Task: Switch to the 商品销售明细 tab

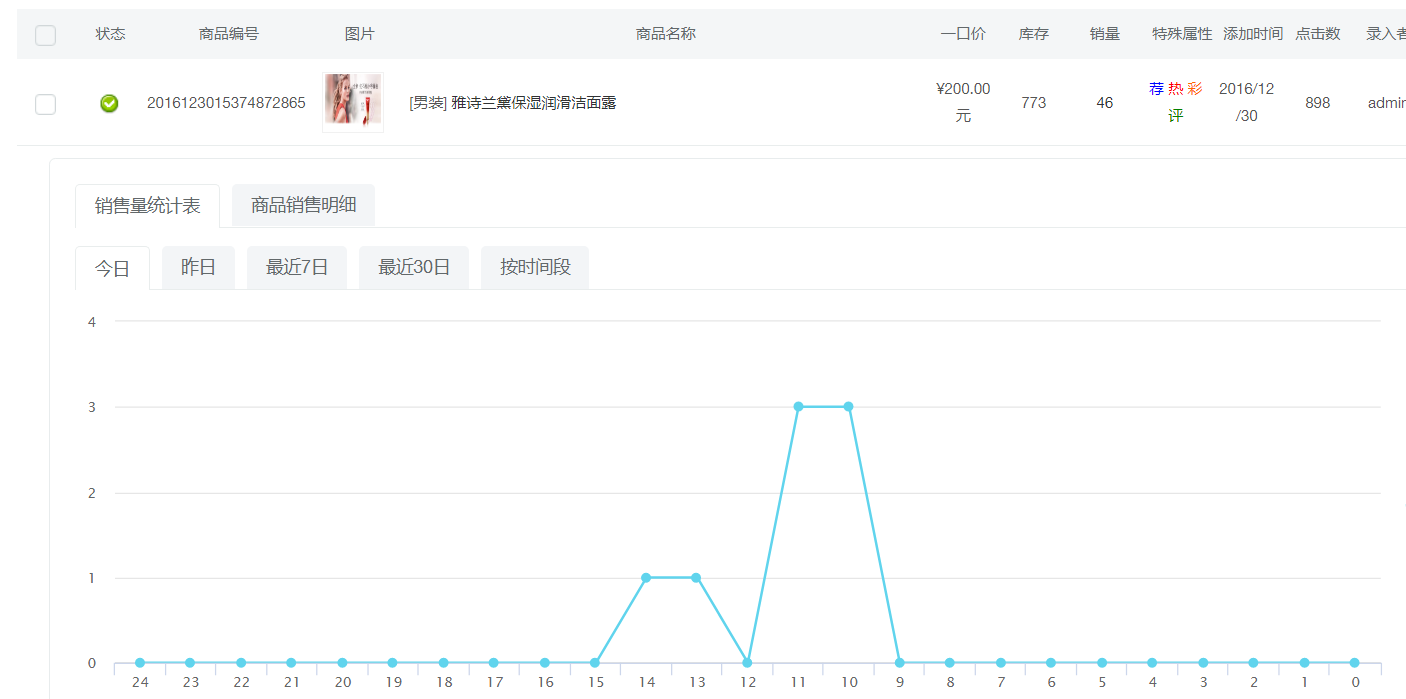Action: point(303,205)
